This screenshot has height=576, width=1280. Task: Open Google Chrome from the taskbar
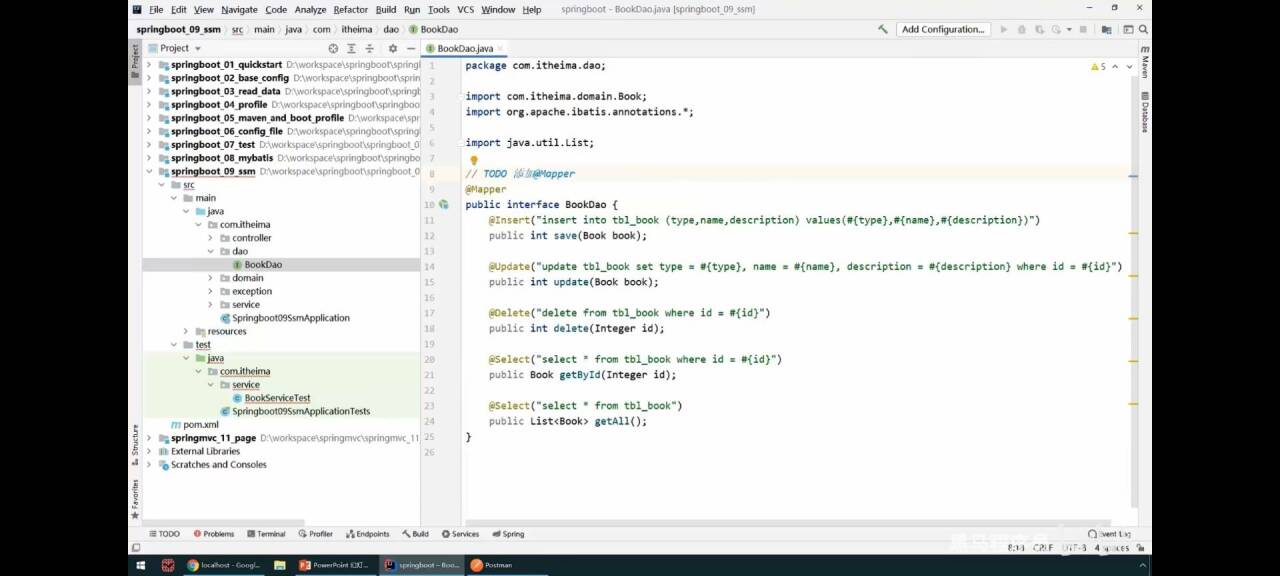click(x=224, y=565)
